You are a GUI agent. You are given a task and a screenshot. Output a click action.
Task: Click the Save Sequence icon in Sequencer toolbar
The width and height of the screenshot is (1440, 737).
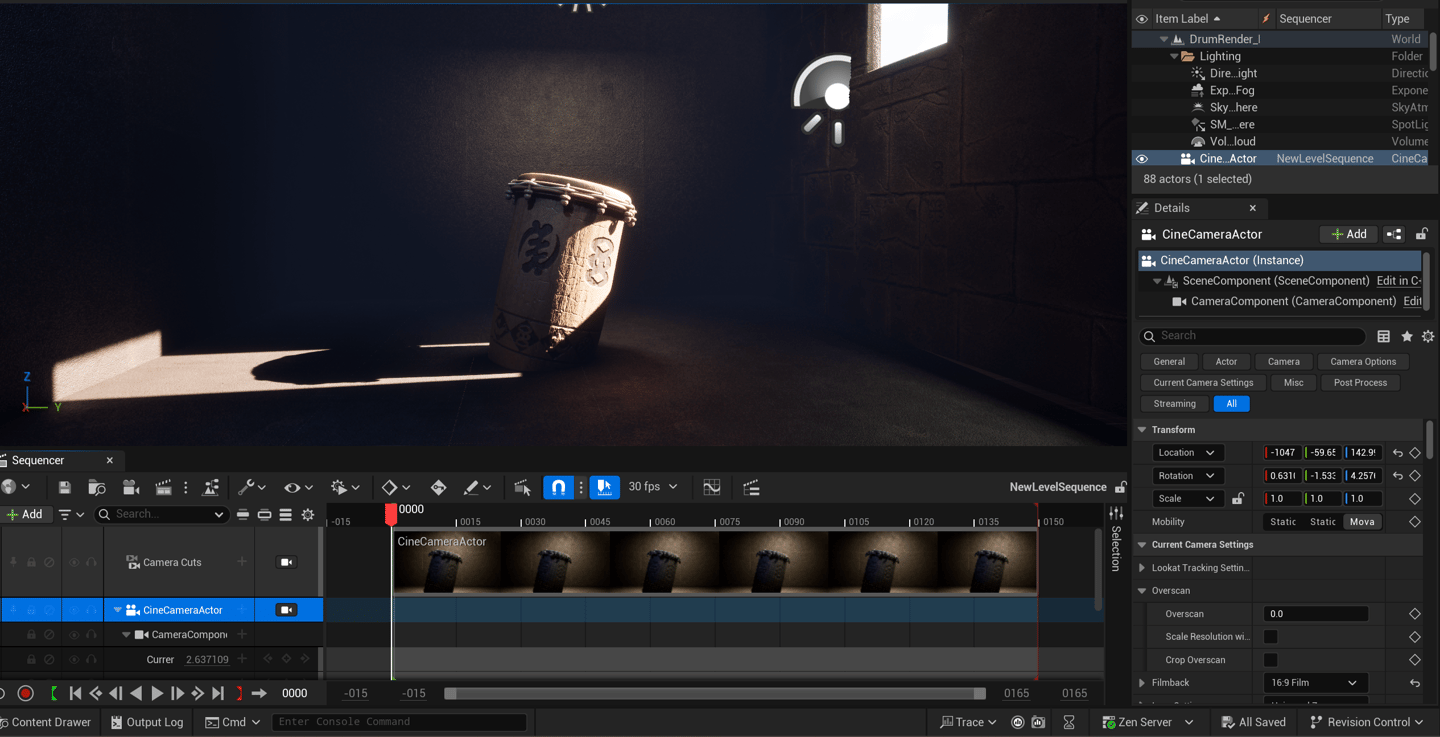[x=64, y=488]
